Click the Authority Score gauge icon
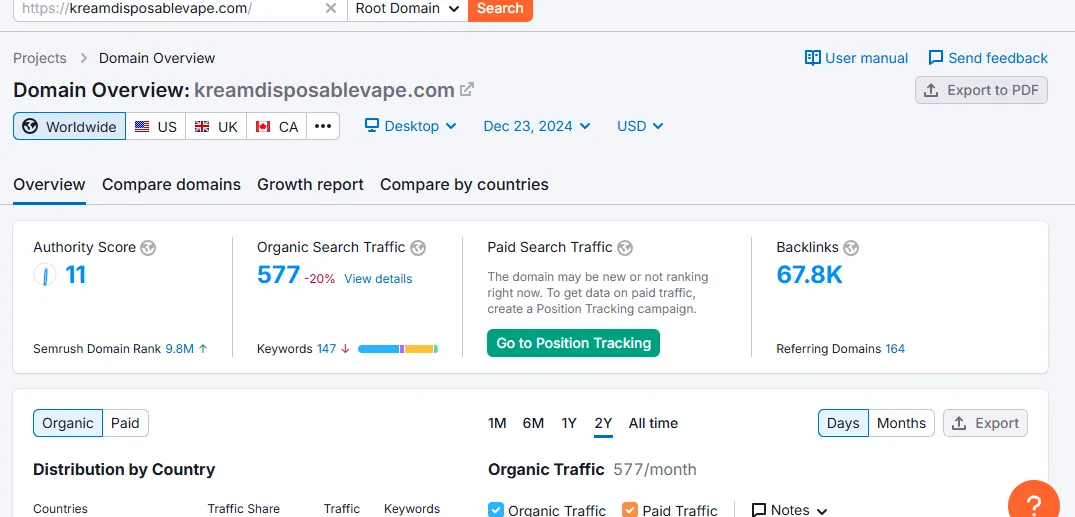Viewport: 1075px width, 517px height. coord(45,275)
